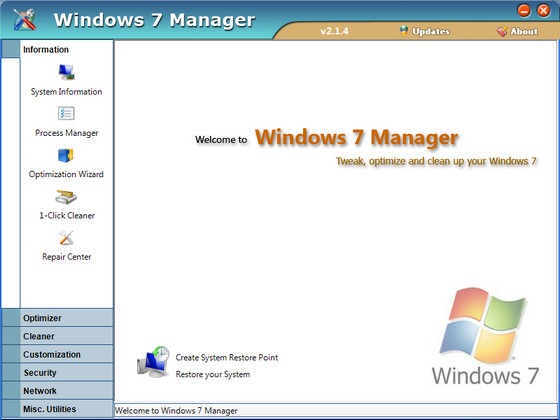Click the About tag icon
The image size is (560, 420).
502,31
